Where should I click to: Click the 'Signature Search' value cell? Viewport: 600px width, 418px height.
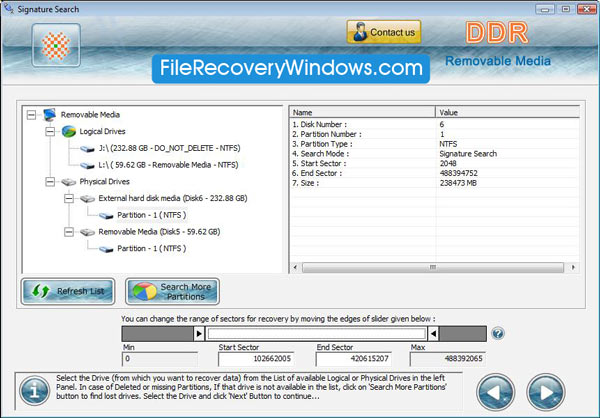[x=468, y=154]
